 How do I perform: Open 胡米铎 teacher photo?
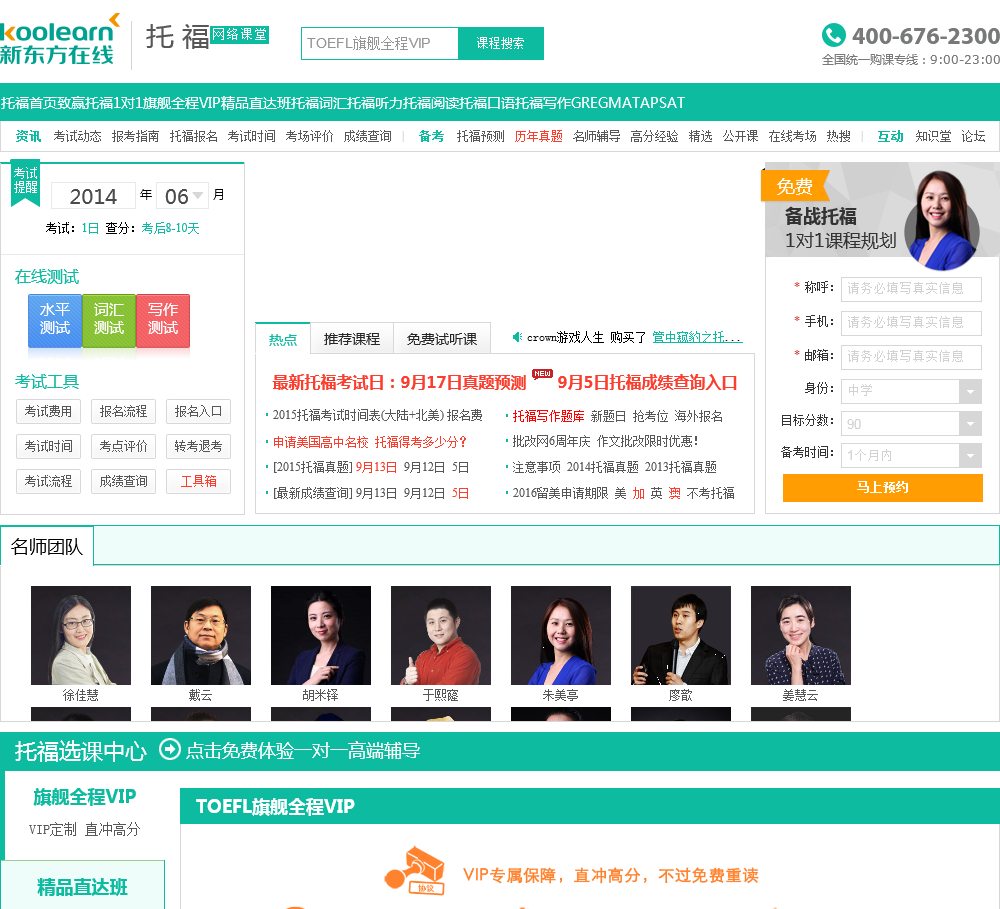[321, 635]
